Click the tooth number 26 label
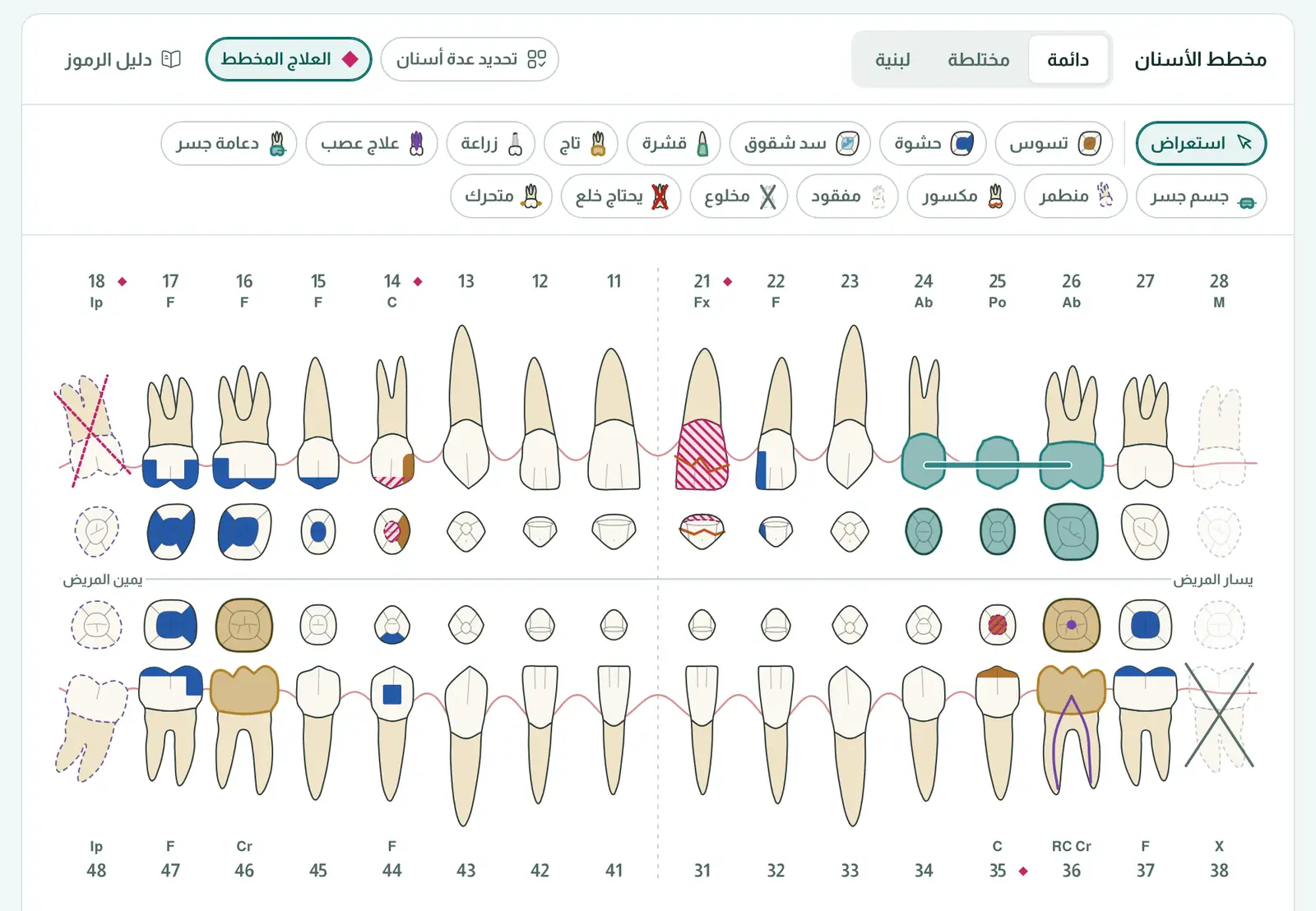1316x911 pixels. coord(1071,281)
